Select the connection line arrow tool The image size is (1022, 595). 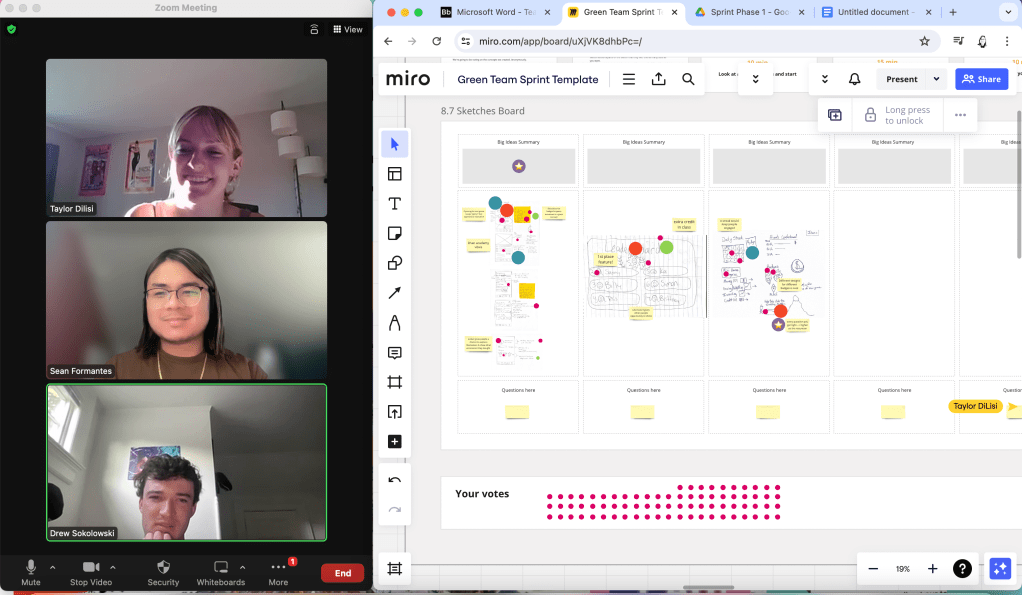[x=395, y=293]
